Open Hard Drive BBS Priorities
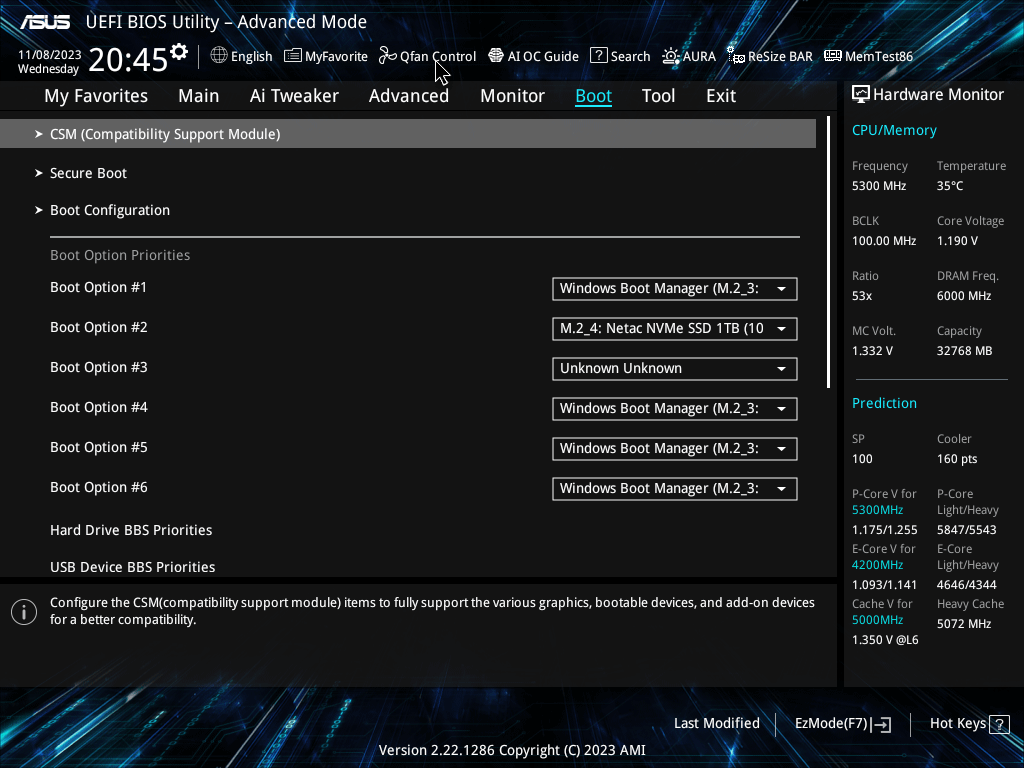This screenshot has height=768, width=1024. [x=131, y=530]
